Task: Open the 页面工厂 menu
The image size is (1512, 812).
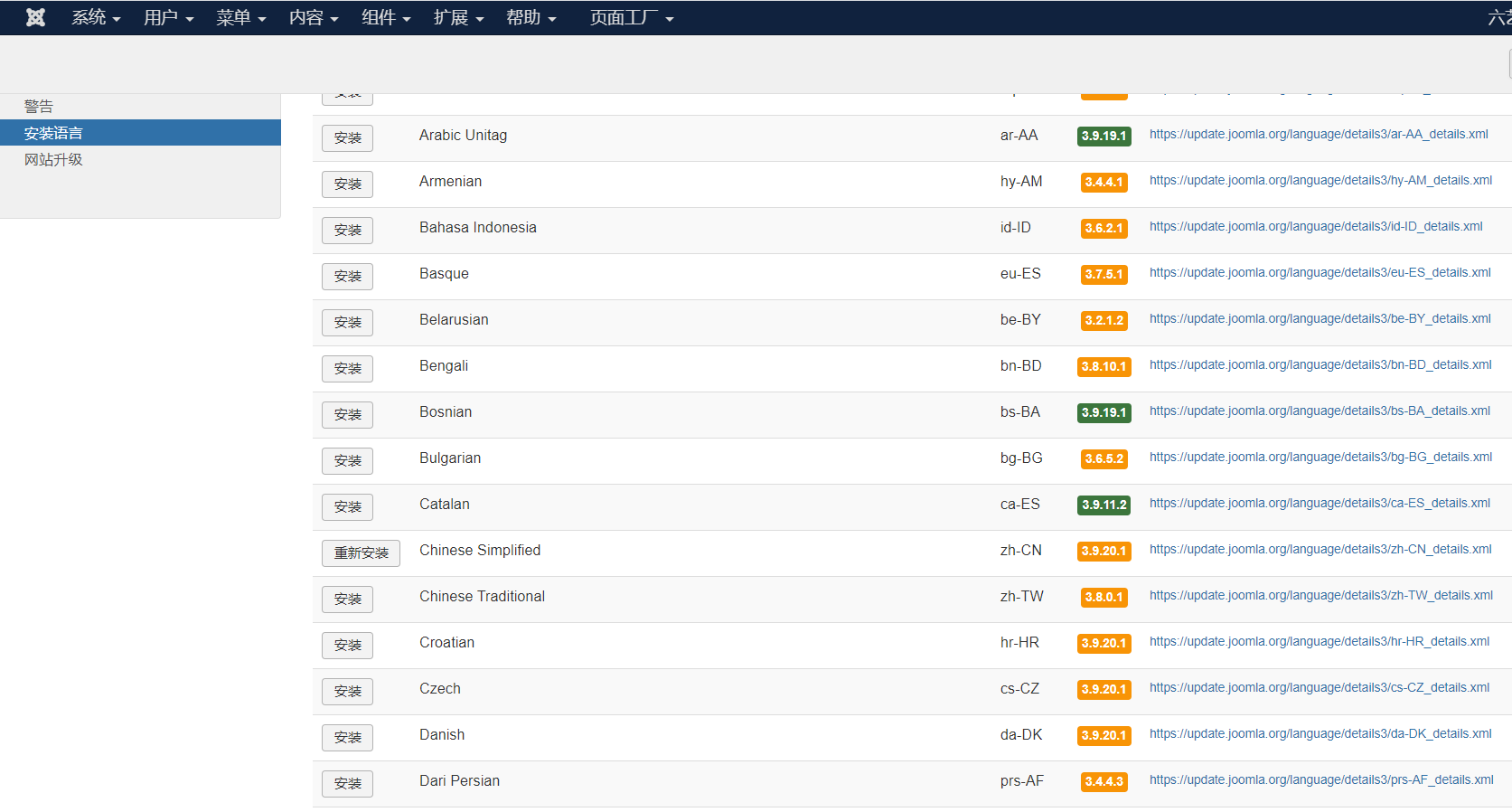Action: (631, 17)
